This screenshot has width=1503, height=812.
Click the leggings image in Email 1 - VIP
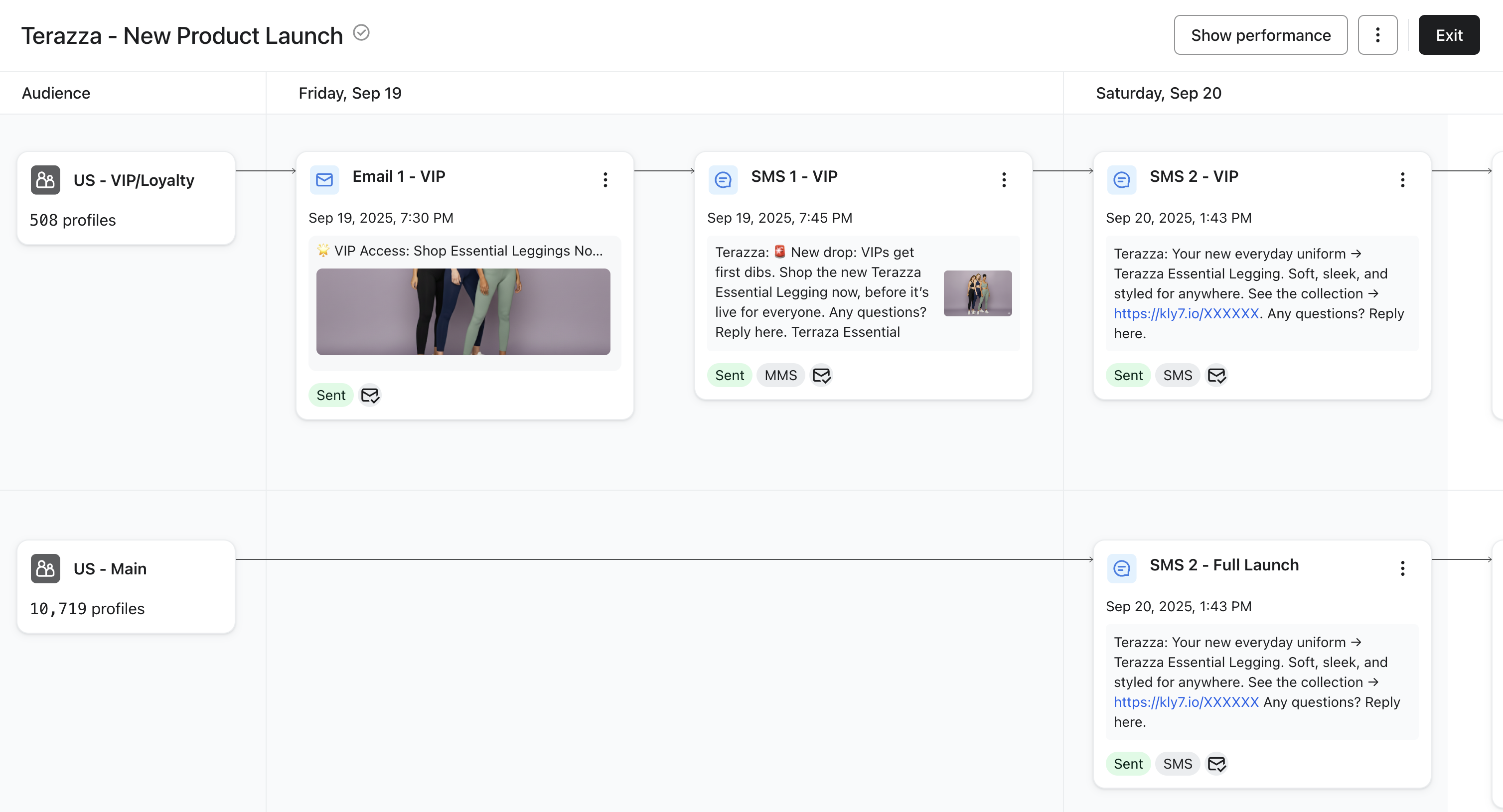point(462,311)
